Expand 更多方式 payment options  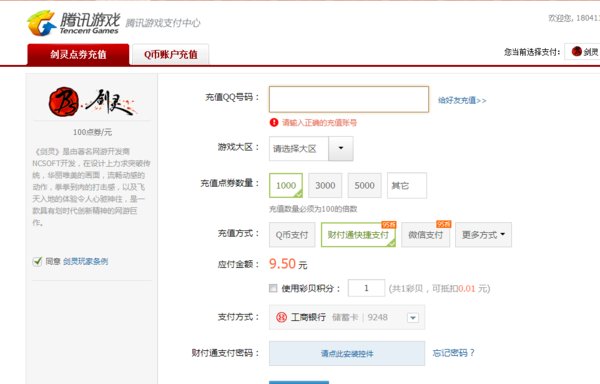tap(483, 234)
